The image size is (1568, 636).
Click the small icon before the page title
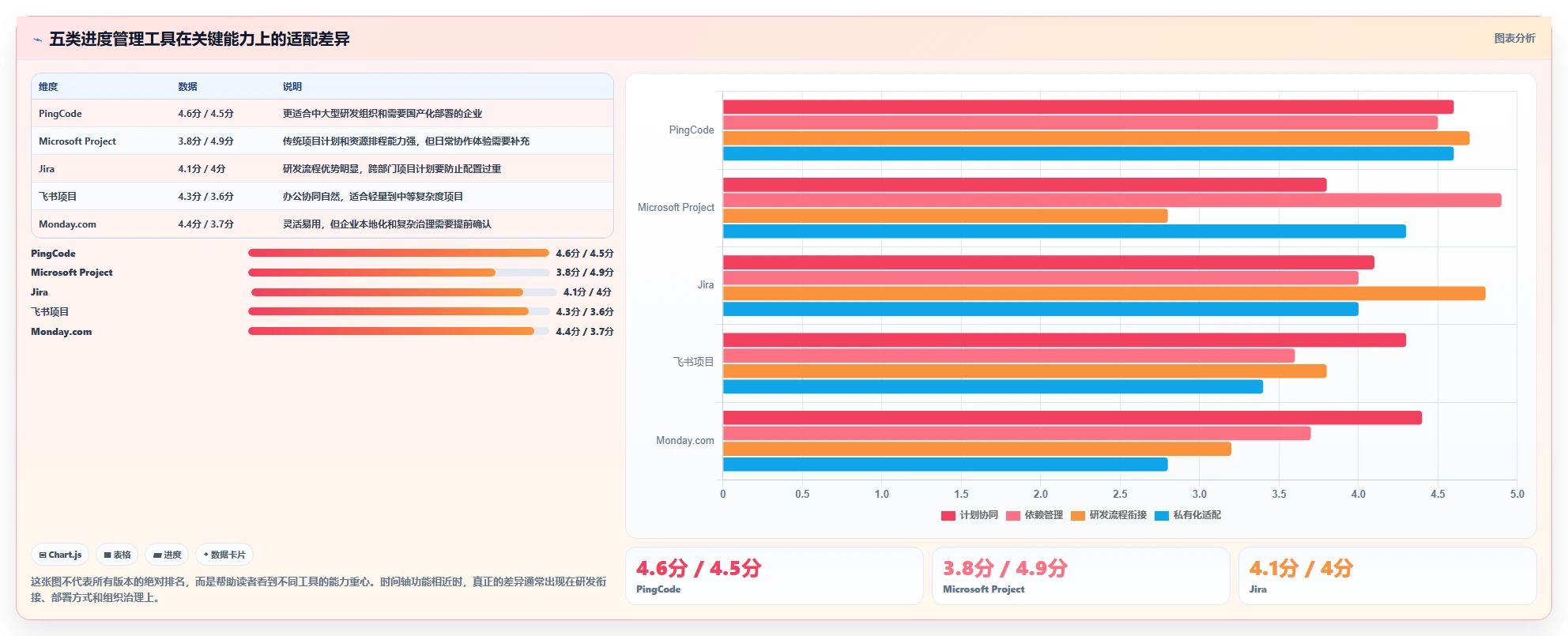point(37,40)
